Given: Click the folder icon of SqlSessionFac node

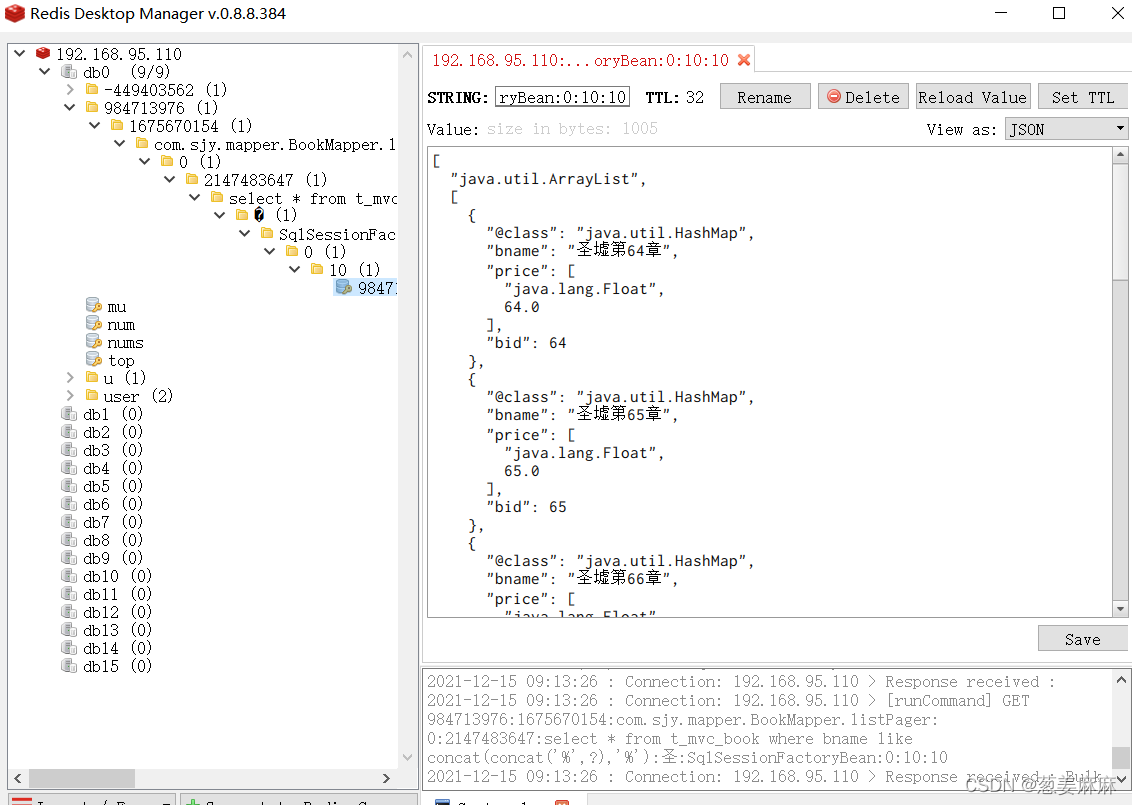Looking at the screenshot, I should [267, 233].
